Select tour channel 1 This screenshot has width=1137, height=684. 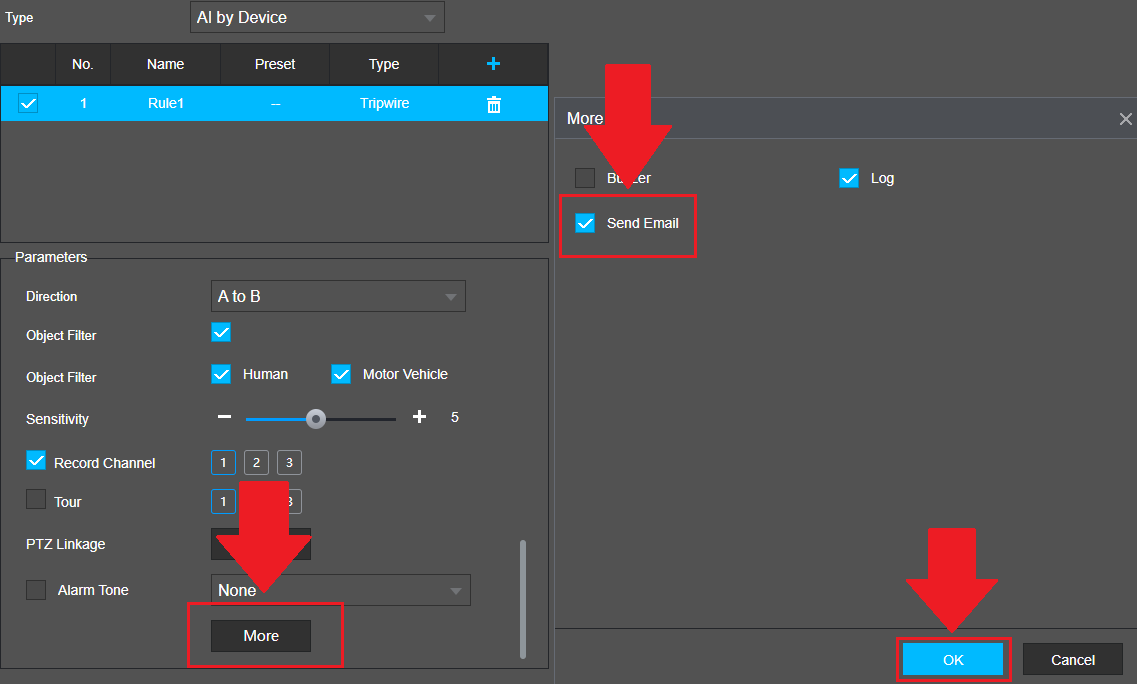tap(223, 501)
